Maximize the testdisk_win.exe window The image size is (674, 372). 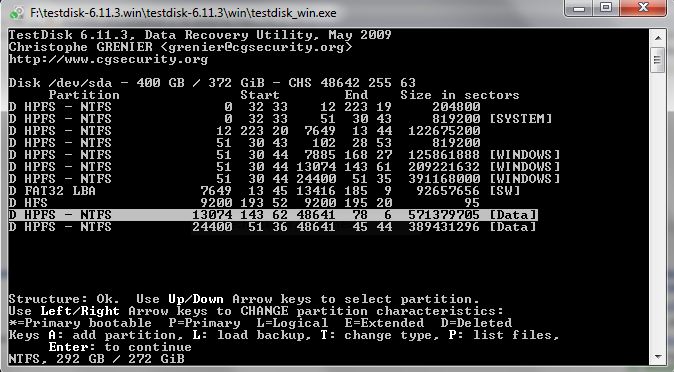[x=606, y=7]
